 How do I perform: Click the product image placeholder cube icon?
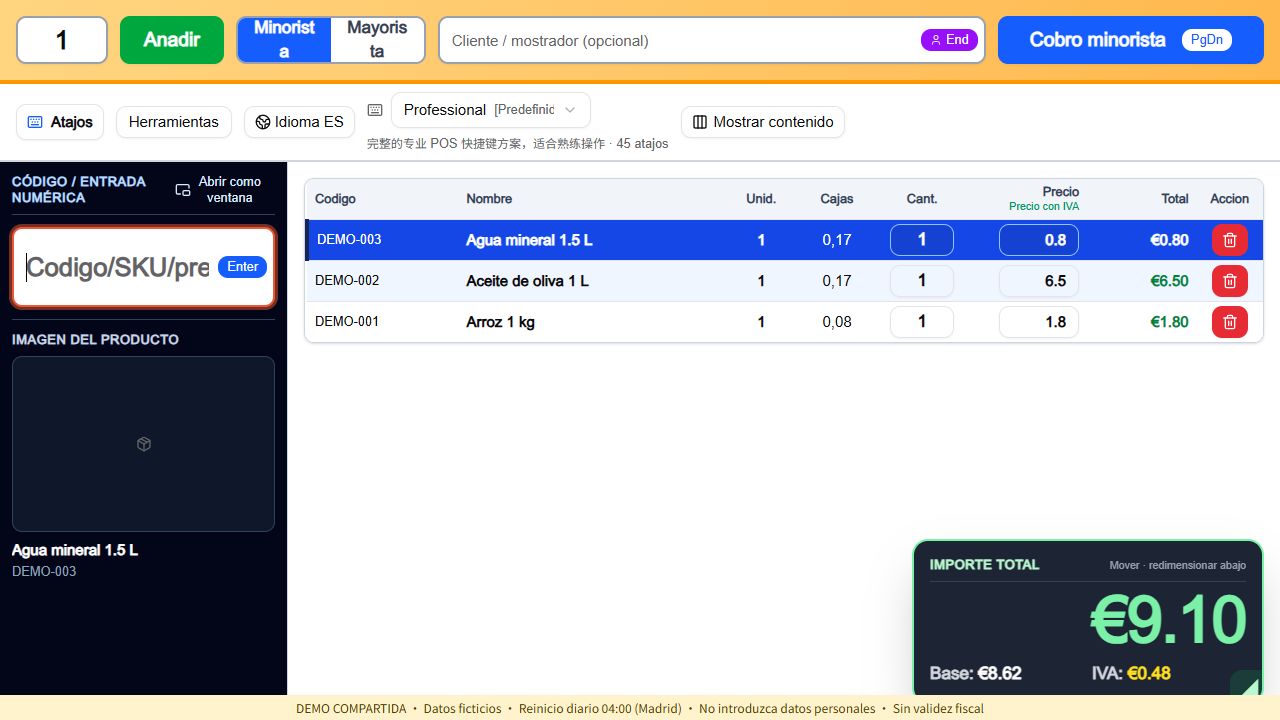[x=144, y=444]
